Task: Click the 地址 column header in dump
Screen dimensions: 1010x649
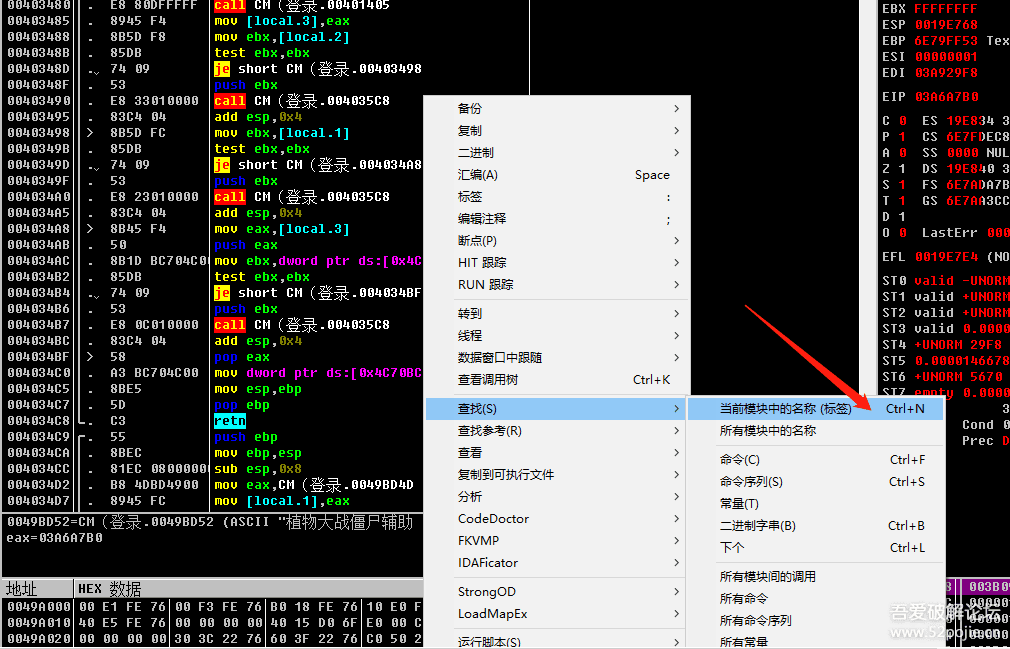Action: (x=22, y=589)
